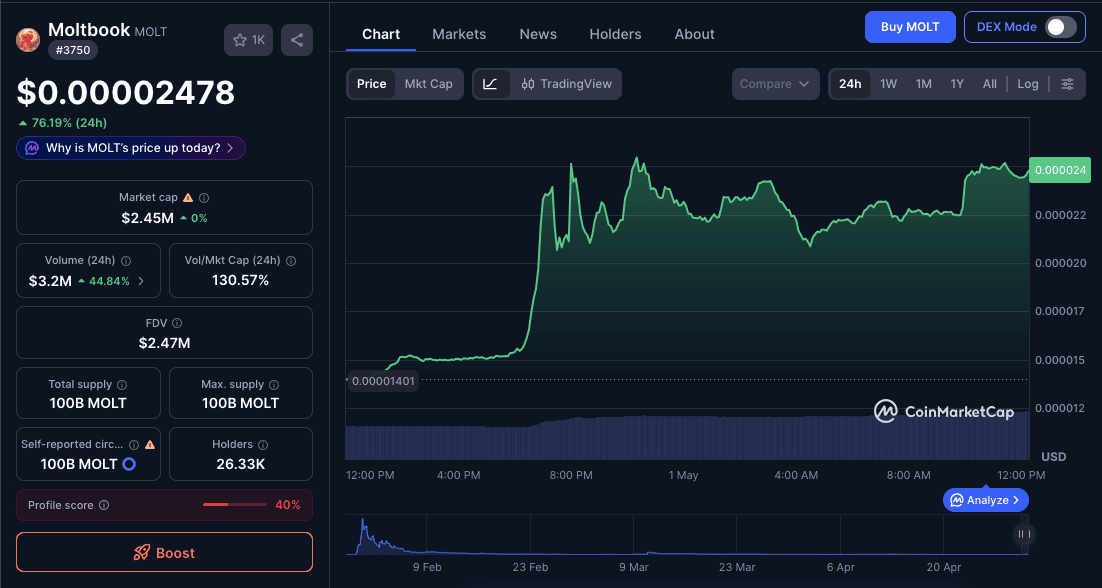Click the rocket icon in Boost
The height and width of the screenshot is (588, 1102).
(x=141, y=553)
